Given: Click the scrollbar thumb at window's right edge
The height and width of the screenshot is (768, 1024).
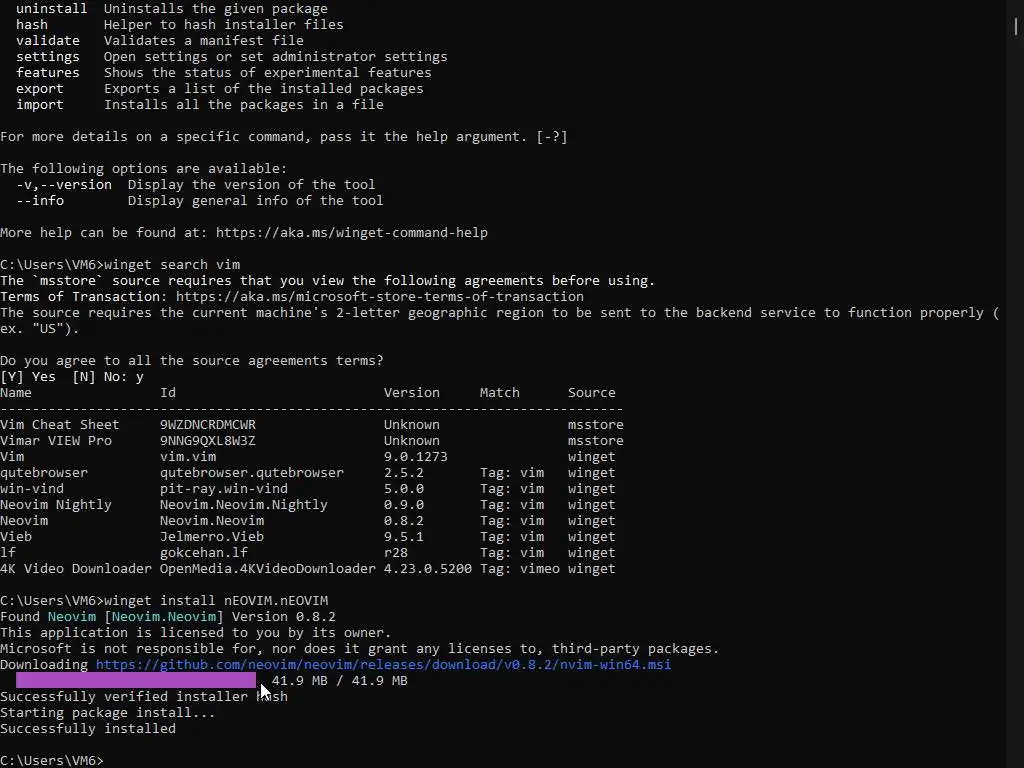Looking at the screenshot, I should coord(1016,25).
